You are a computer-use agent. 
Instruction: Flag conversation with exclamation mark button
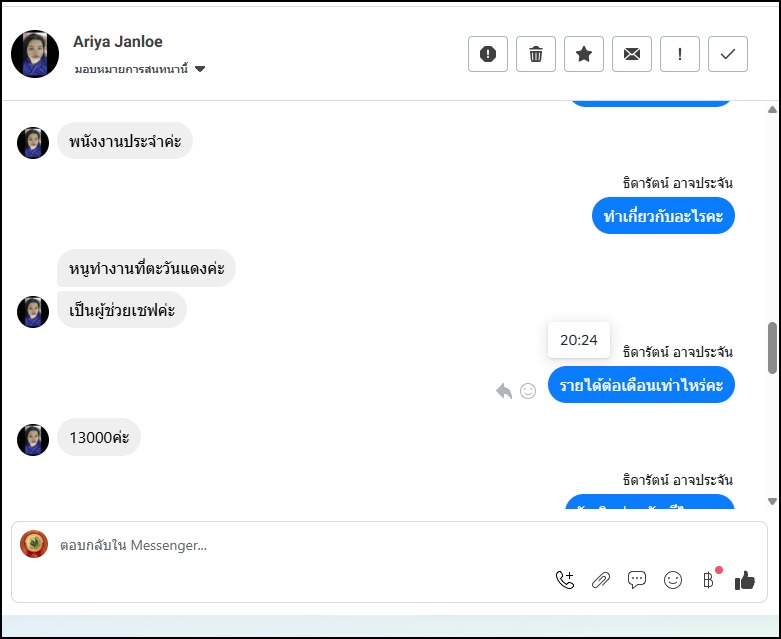pyautogui.click(x=680, y=54)
